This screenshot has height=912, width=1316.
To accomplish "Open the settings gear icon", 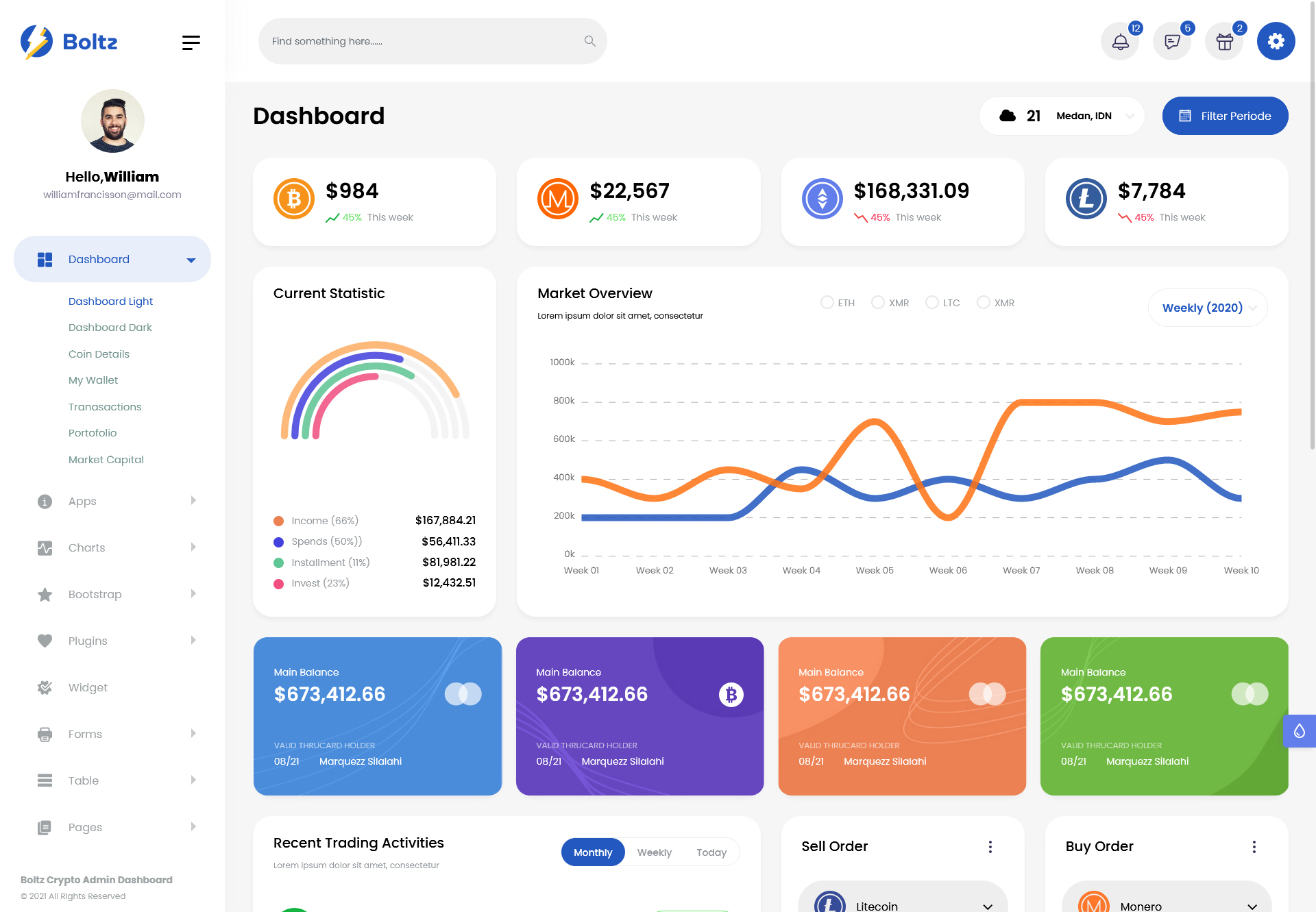I will (x=1276, y=41).
